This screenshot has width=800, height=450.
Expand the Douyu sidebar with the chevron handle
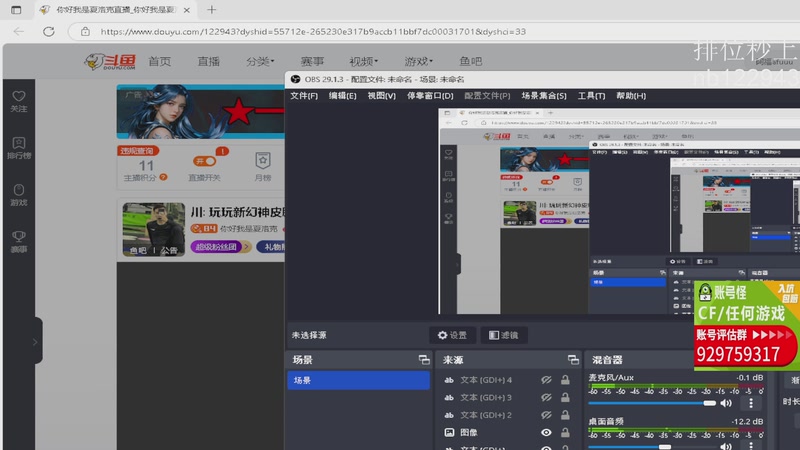tap(36, 341)
